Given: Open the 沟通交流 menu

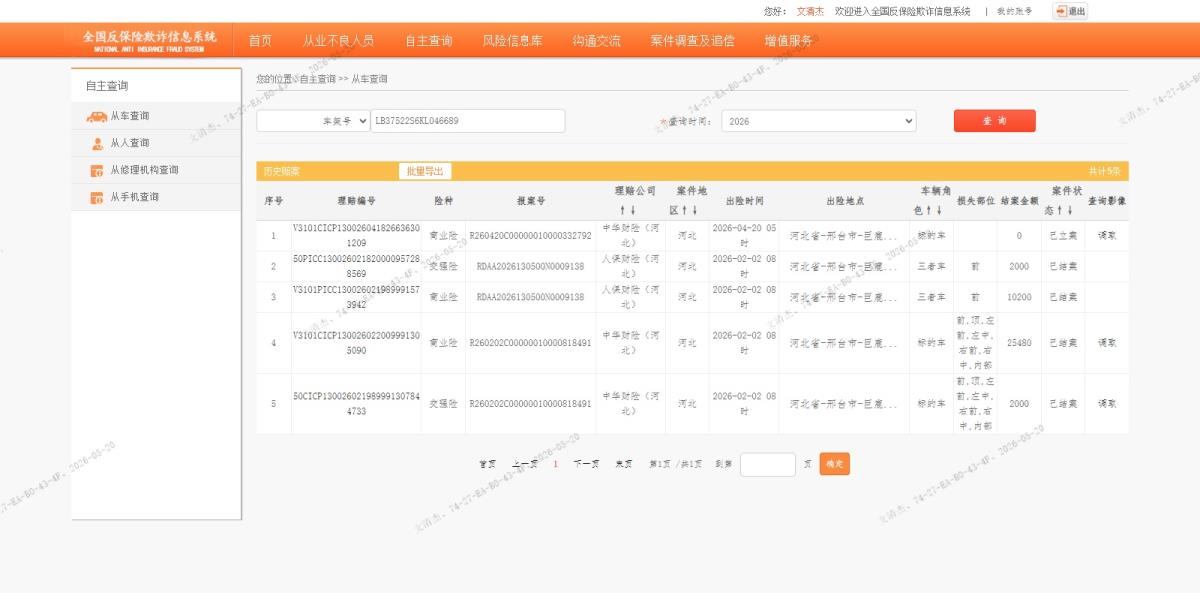Looking at the screenshot, I should point(596,41).
